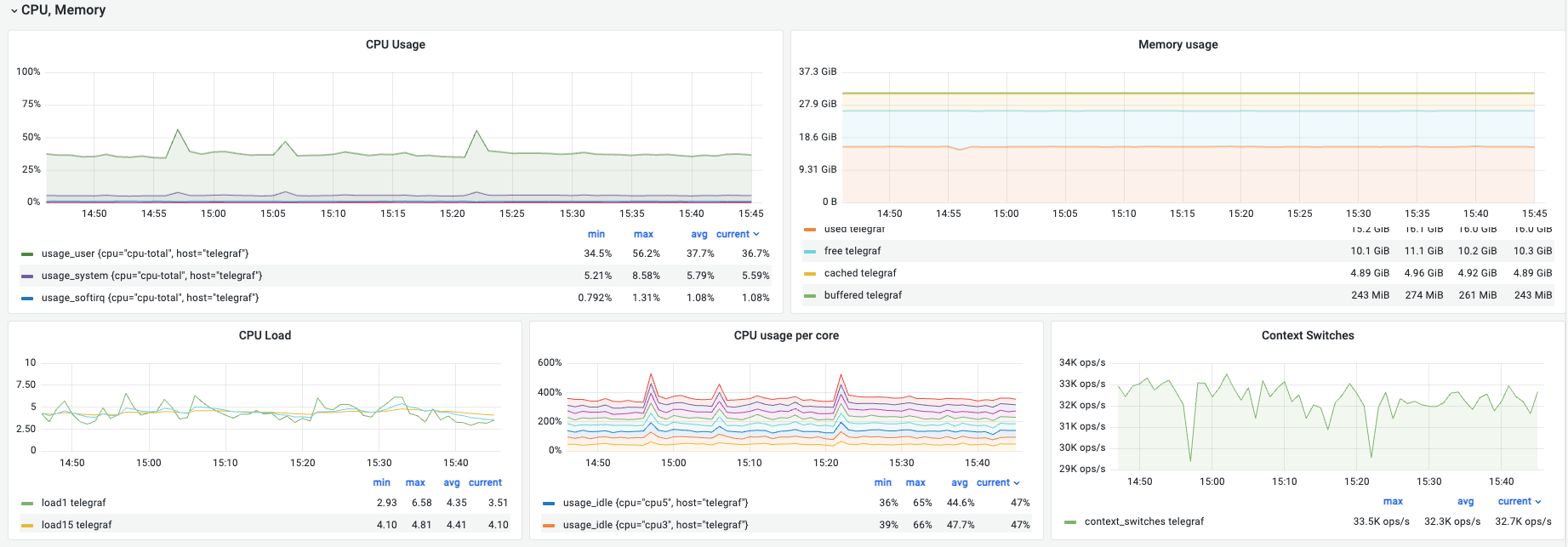Click the usage_system purple color swatch

click(x=27, y=276)
